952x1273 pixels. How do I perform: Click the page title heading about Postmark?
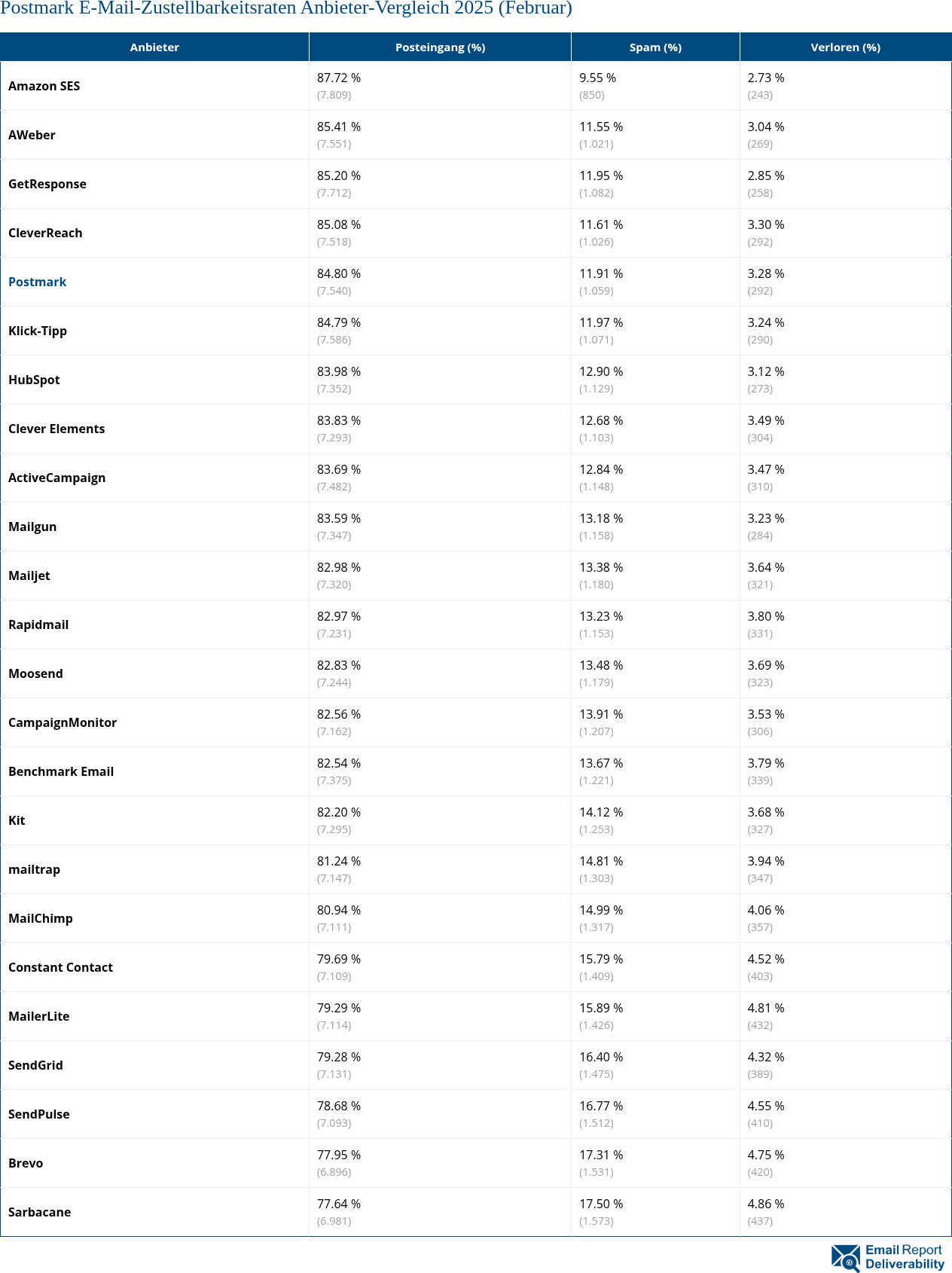click(286, 8)
